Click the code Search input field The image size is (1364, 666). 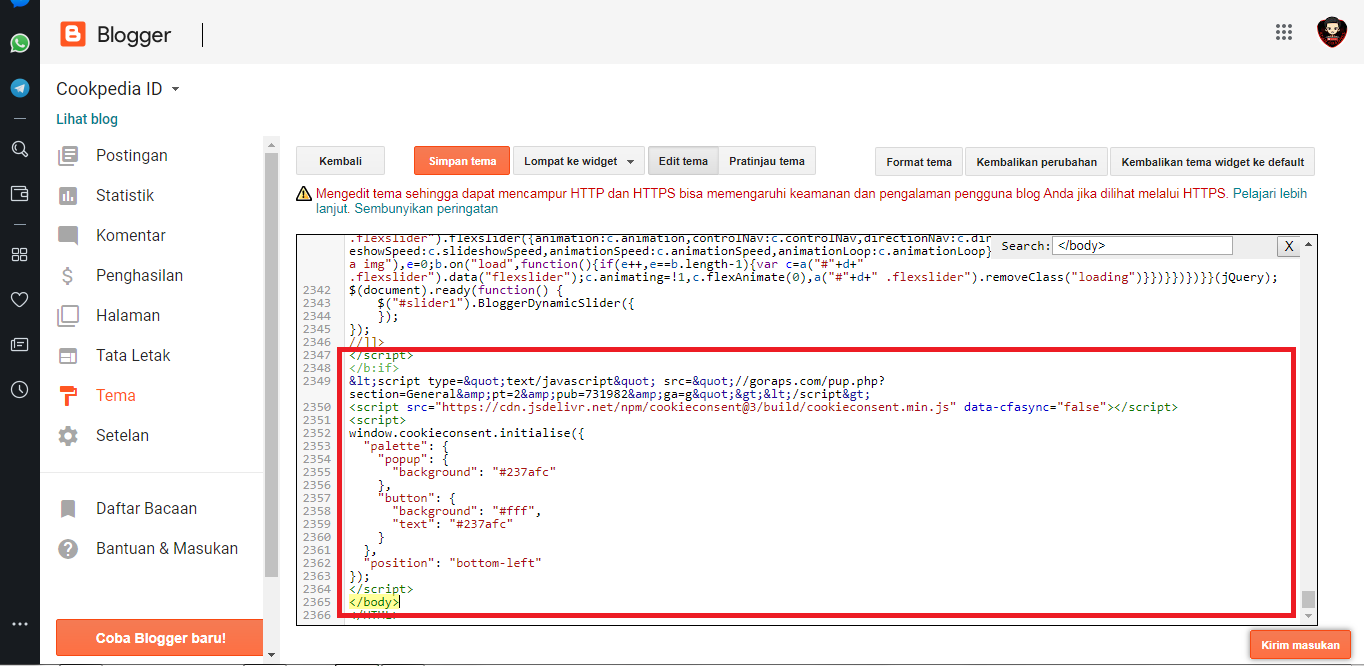tap(1142, 245)
